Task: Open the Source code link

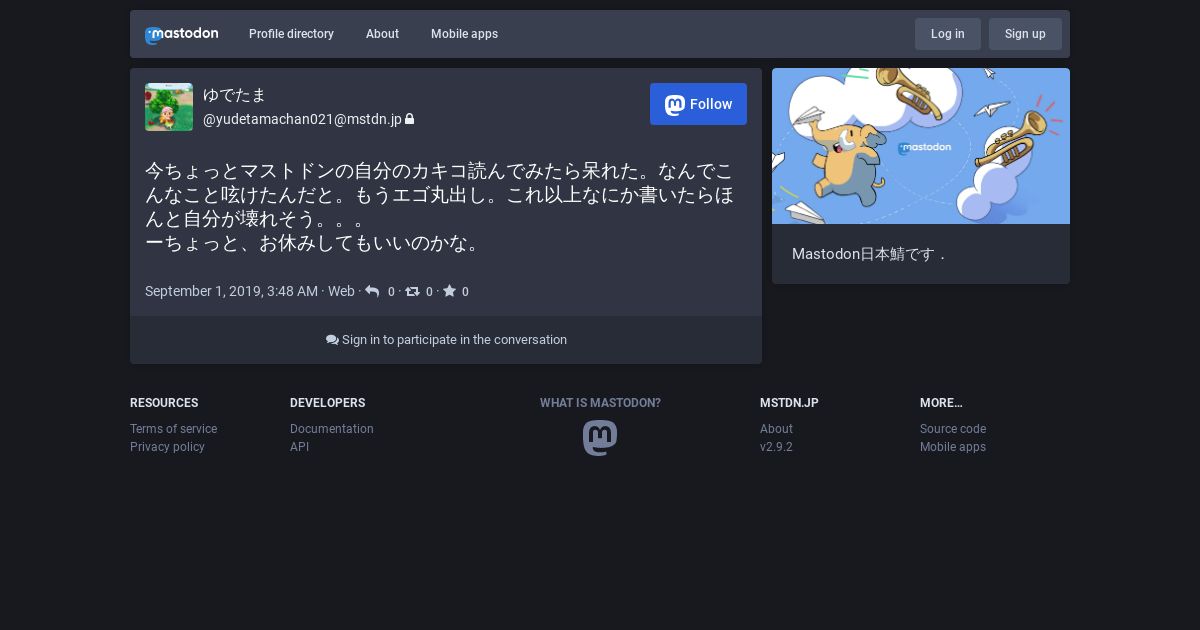Action: [953, 429]
